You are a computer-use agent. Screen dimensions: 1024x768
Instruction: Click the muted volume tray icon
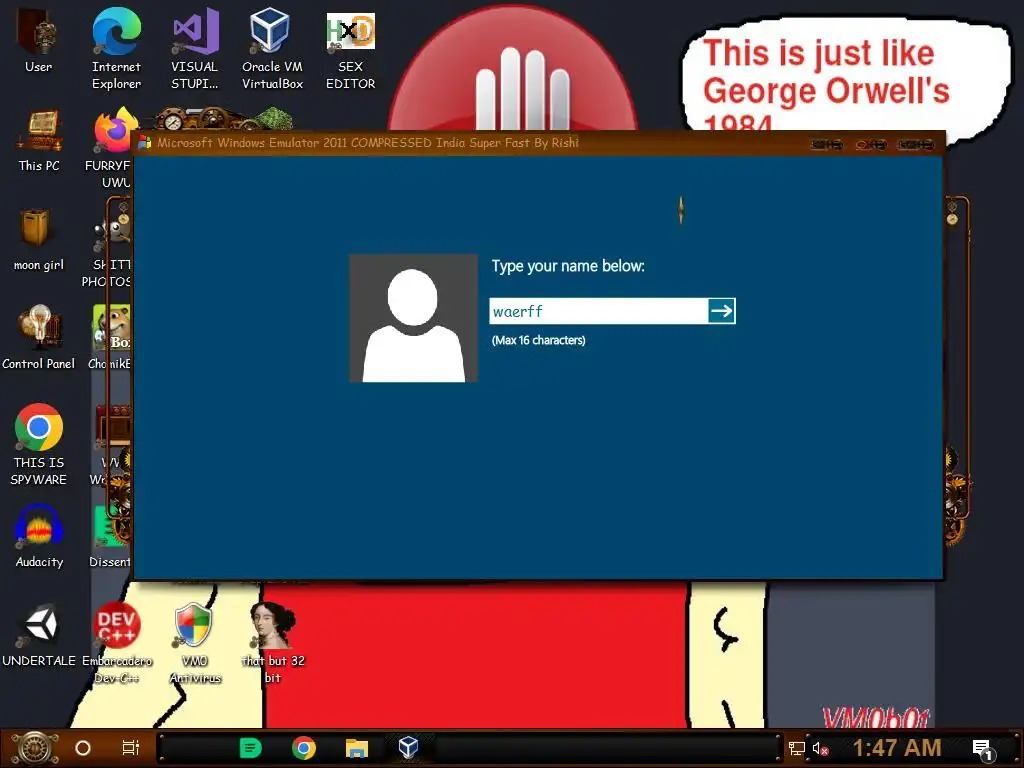pyautogui.click(x=820, y=748)
